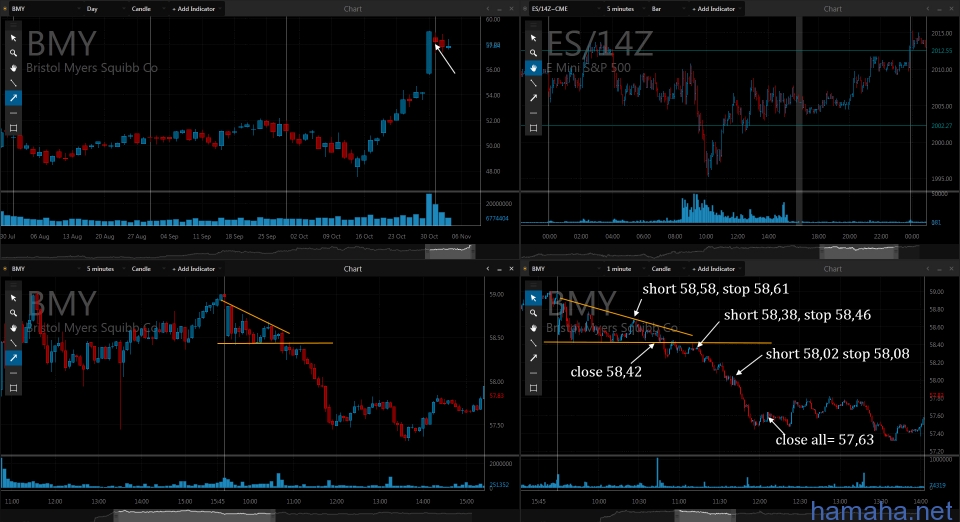Select the highlighted arrow tool in BMY 5 minutes chart
The height and width of the screenshot is (522, 960).
(x=13, y=358)
